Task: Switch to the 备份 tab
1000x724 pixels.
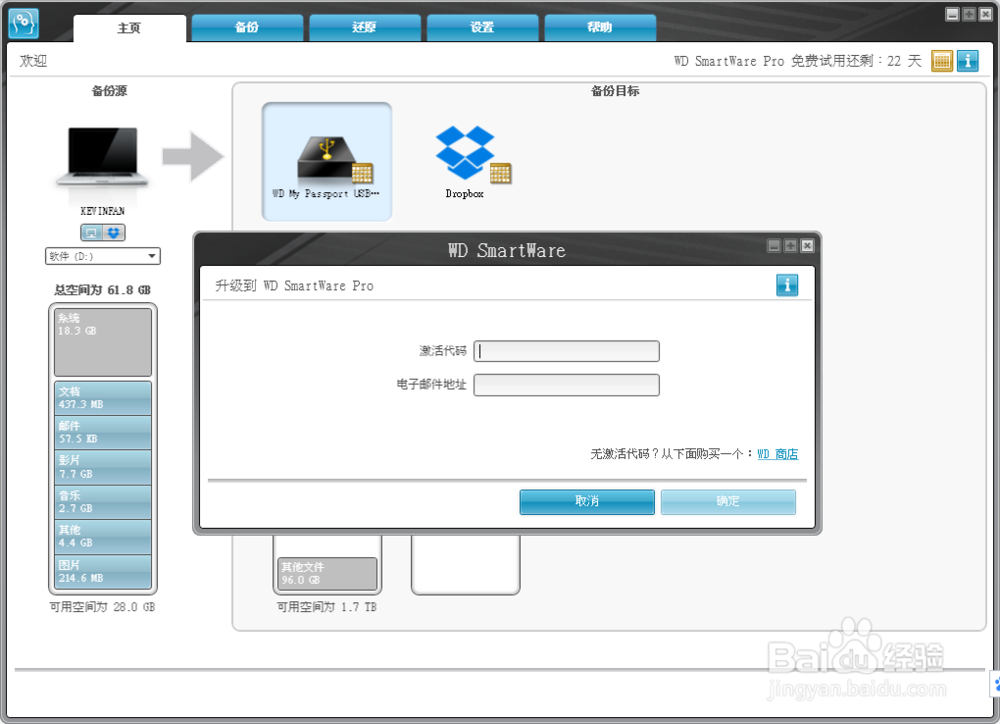Action: [246, 28]
